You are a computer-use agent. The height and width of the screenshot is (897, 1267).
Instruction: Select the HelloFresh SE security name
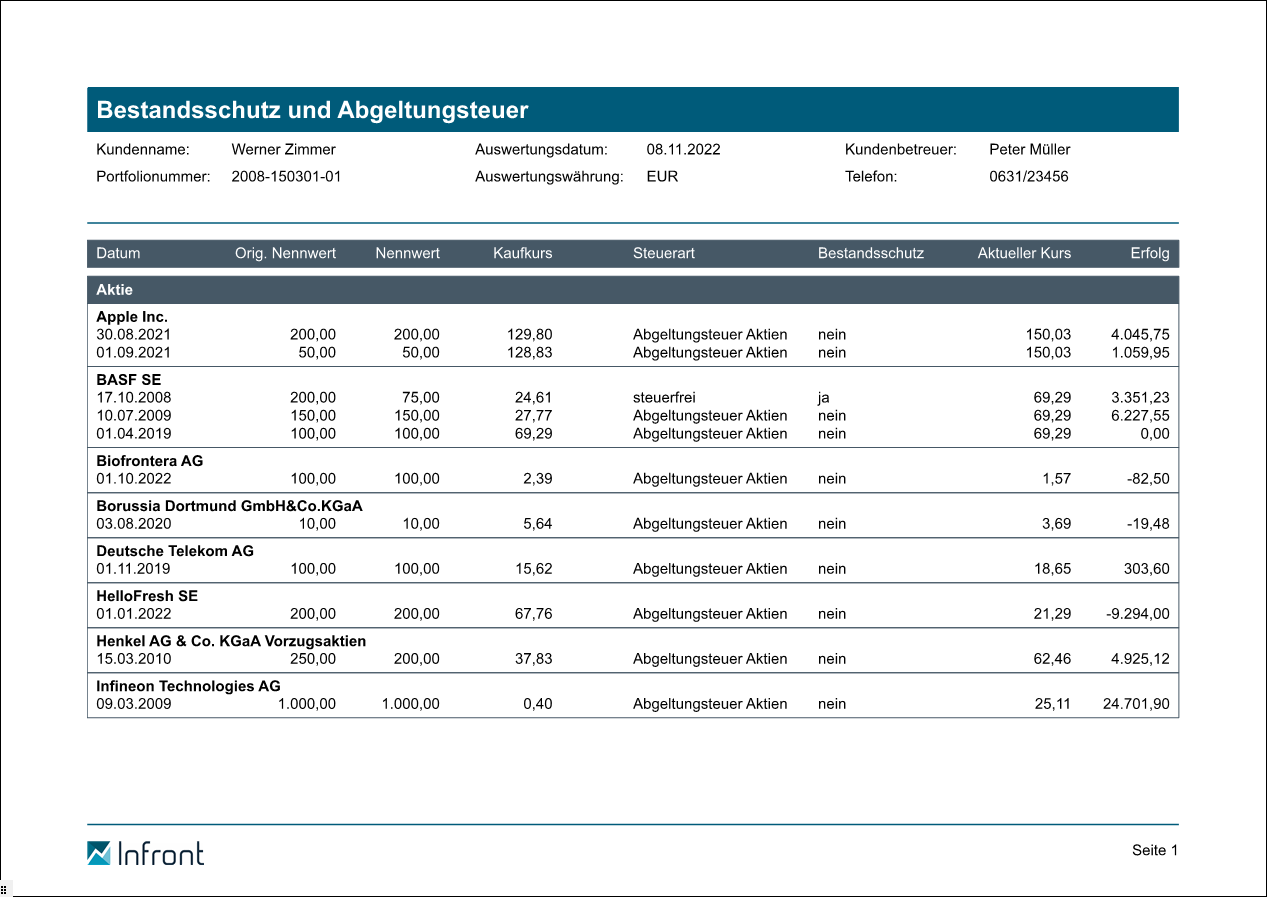146,596
